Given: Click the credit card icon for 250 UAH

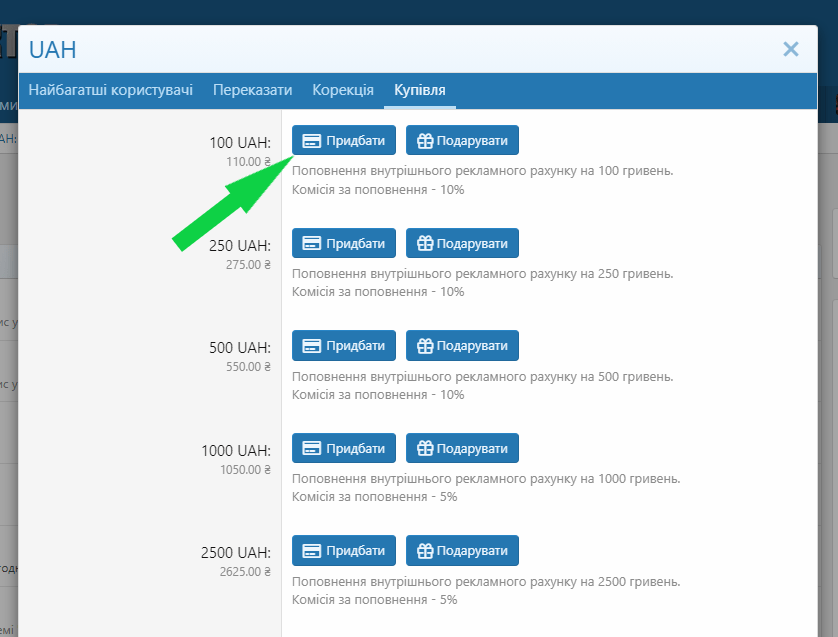Looking at the screenshot, I should pos(311,243).
